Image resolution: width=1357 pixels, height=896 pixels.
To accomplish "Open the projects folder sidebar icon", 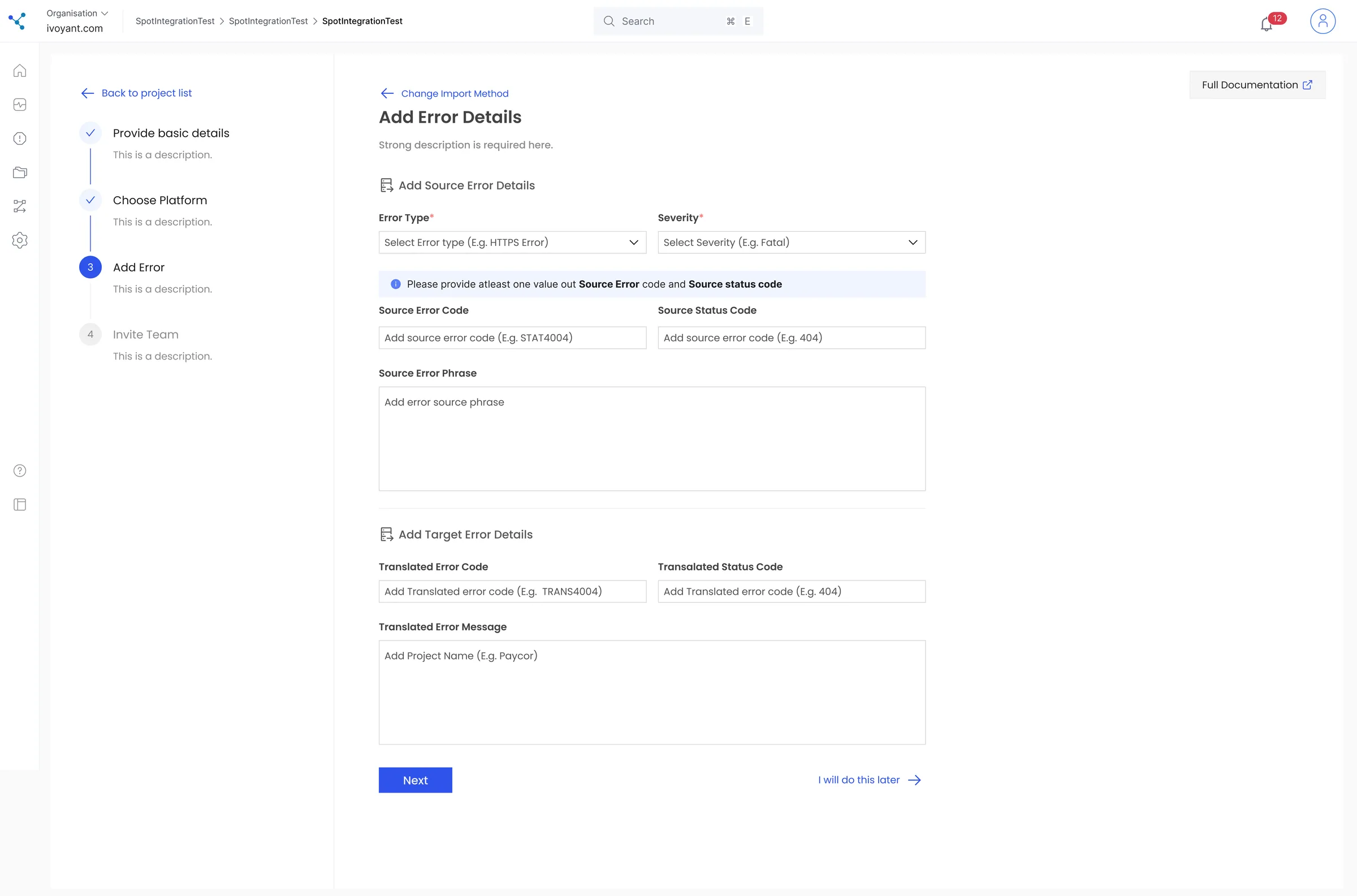I will 20,172.
